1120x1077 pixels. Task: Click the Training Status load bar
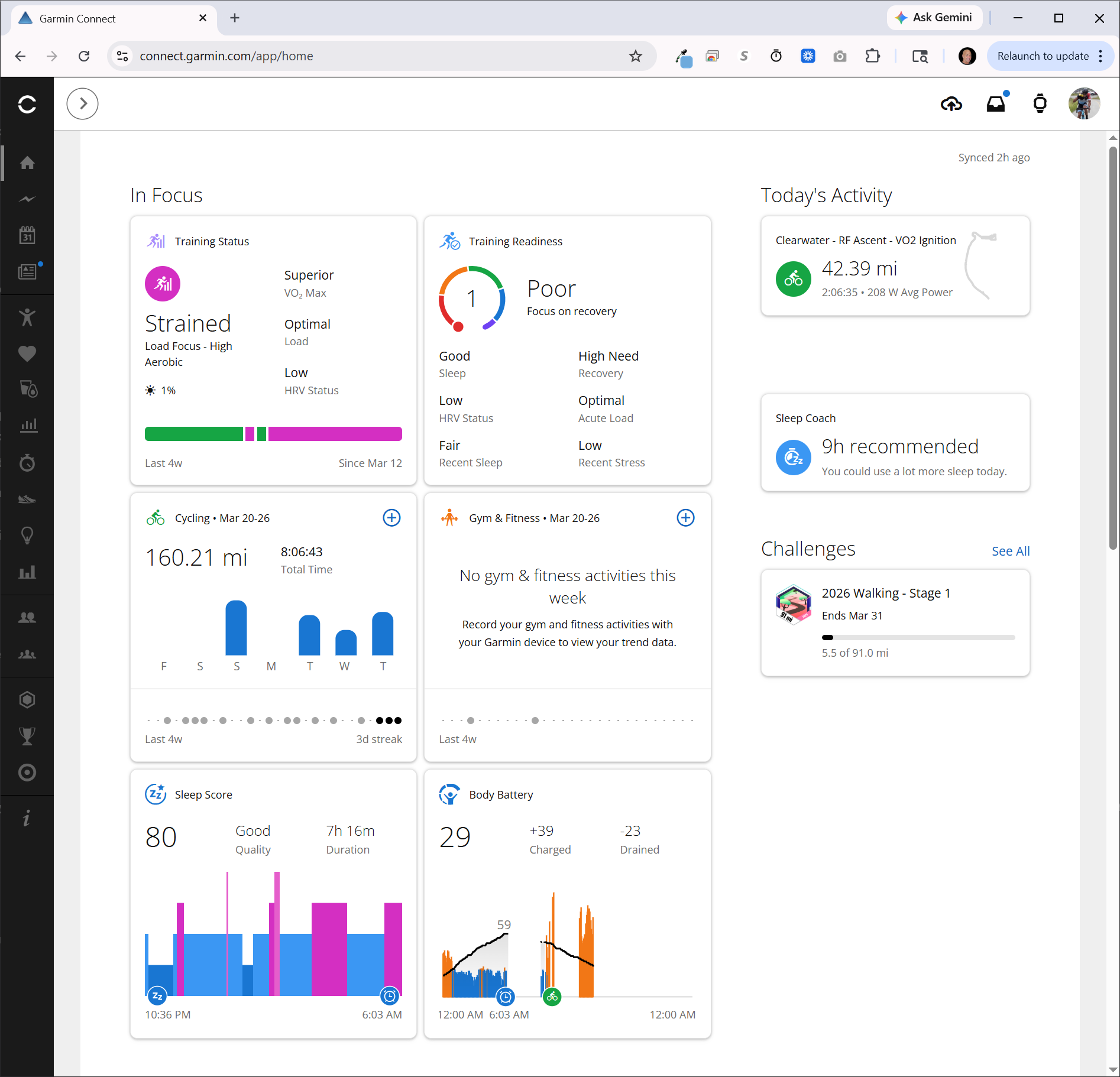273,434
